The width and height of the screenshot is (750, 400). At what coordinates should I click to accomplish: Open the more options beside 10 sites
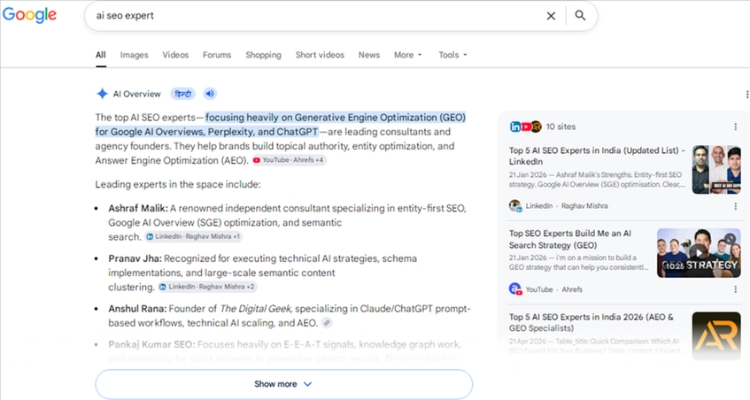[735, 127]
